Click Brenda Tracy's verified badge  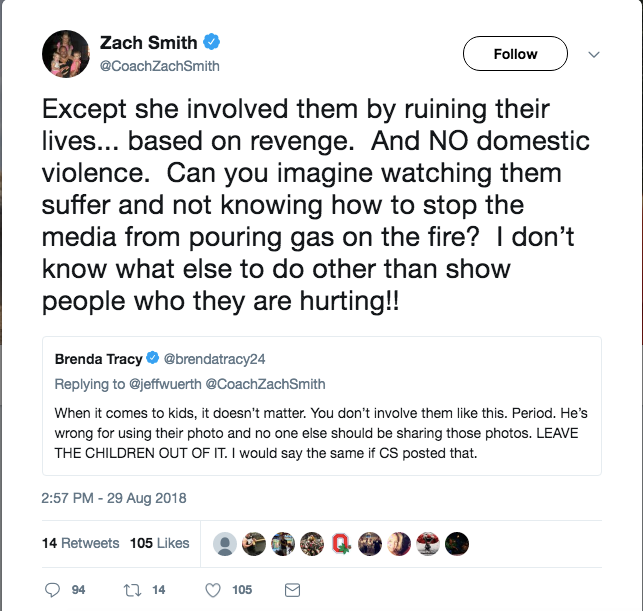coord(153,358)
